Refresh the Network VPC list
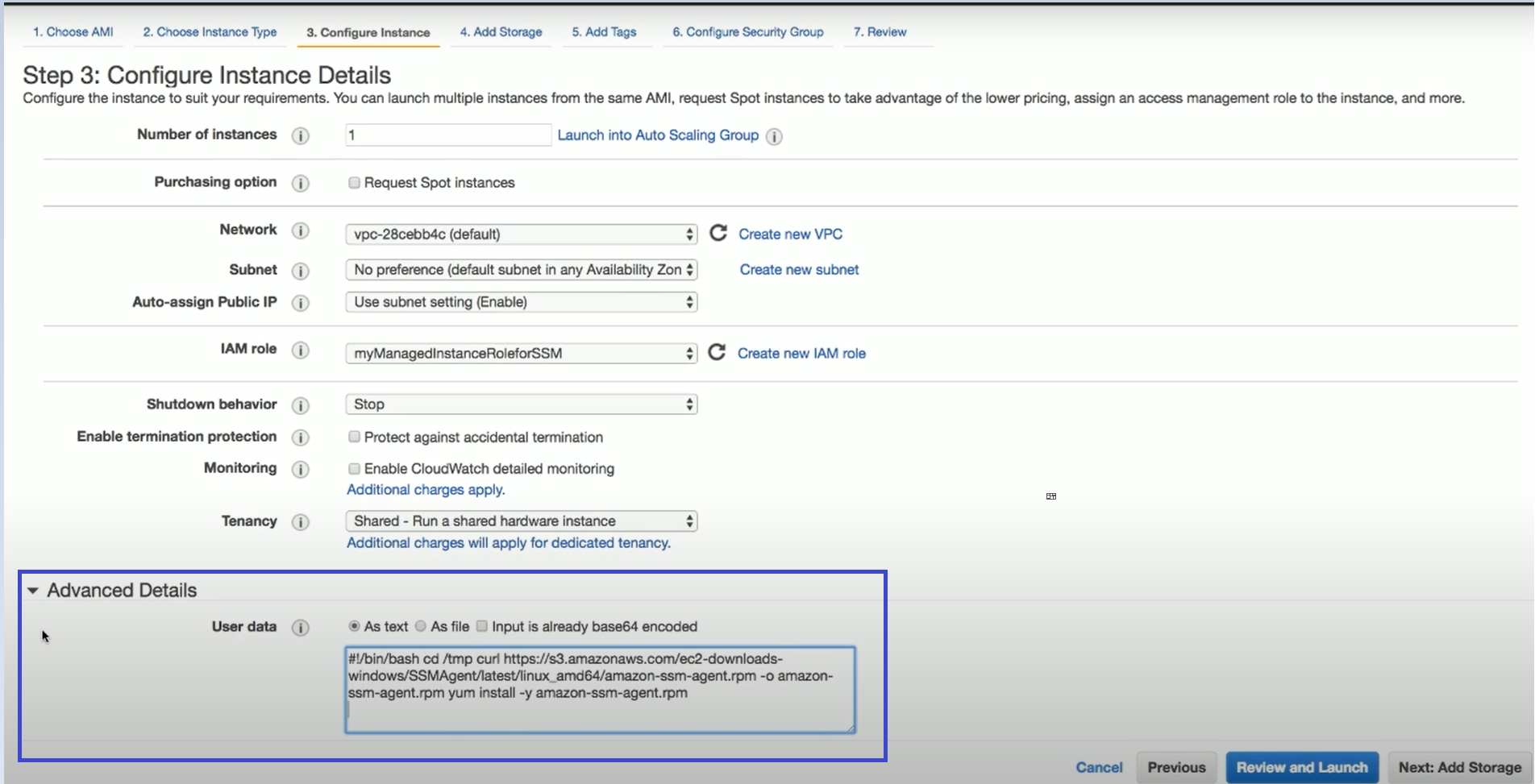Image resolution: width=1535 pixels, height=784 pixels. click(718, 234)
